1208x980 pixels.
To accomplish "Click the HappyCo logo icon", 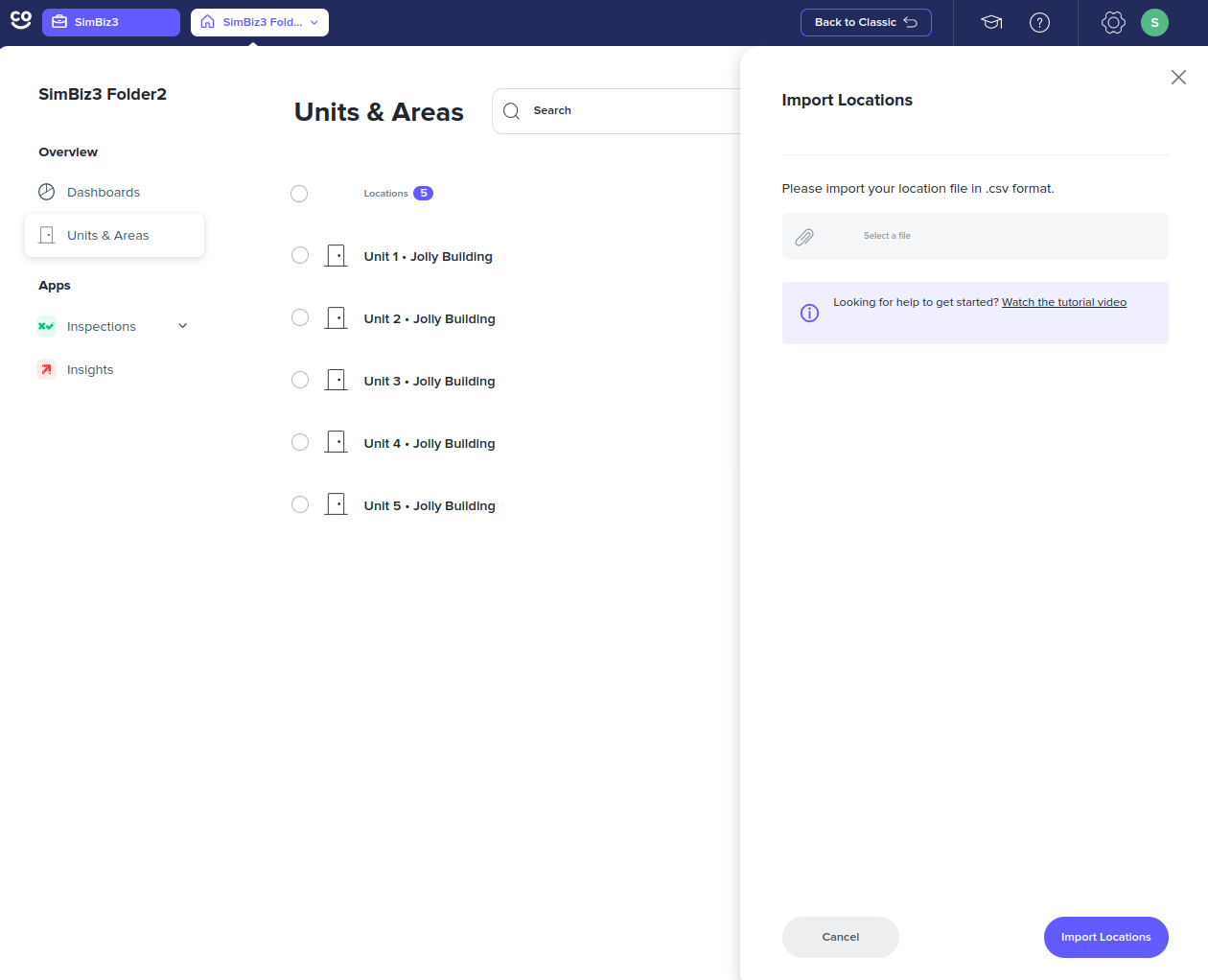I will [21, 20].
